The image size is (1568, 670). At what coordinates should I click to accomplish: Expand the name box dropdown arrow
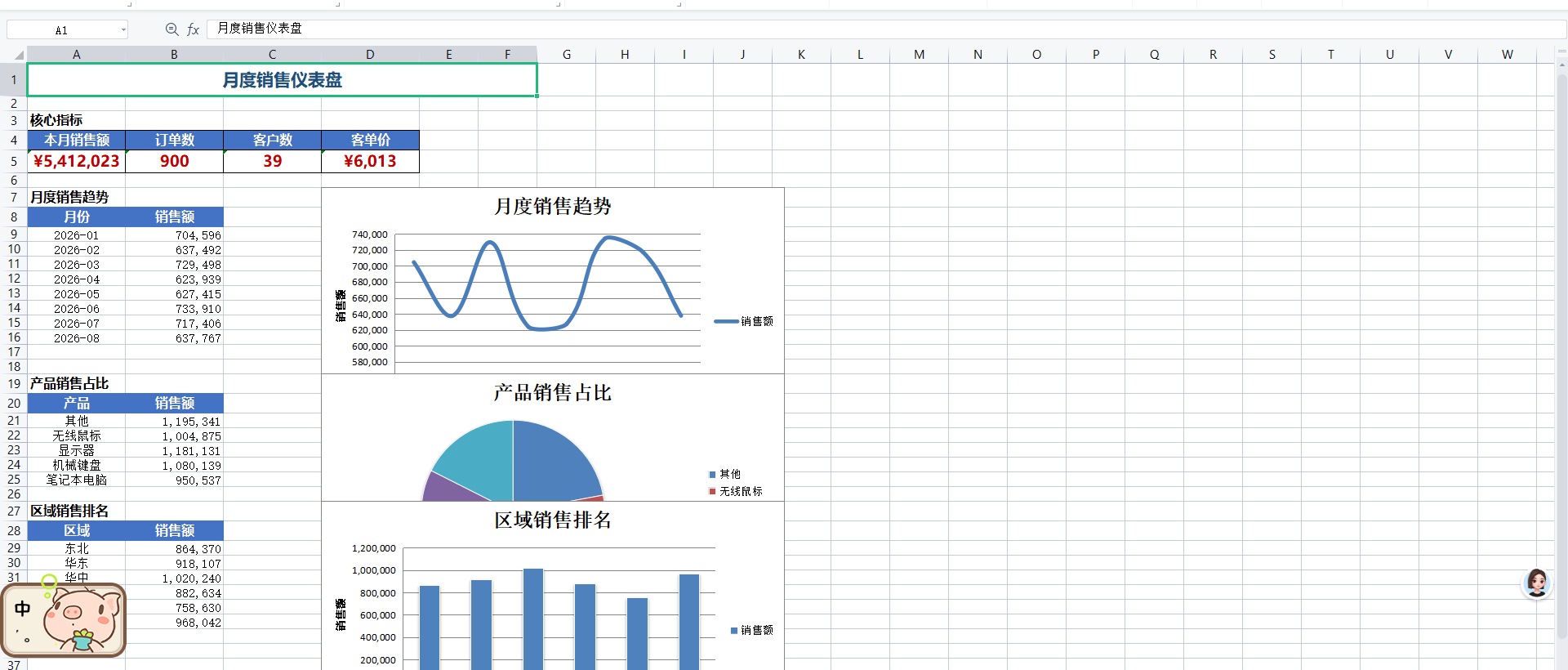point(123,30)
